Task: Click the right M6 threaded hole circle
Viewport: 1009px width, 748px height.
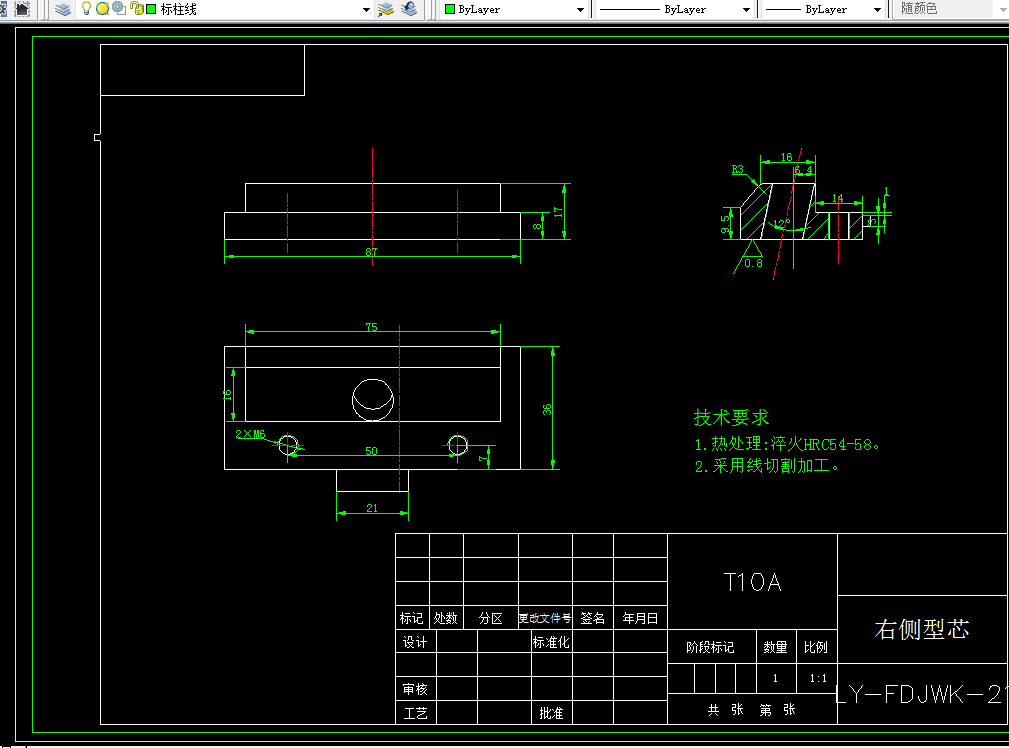Action: tap(458, 444)
